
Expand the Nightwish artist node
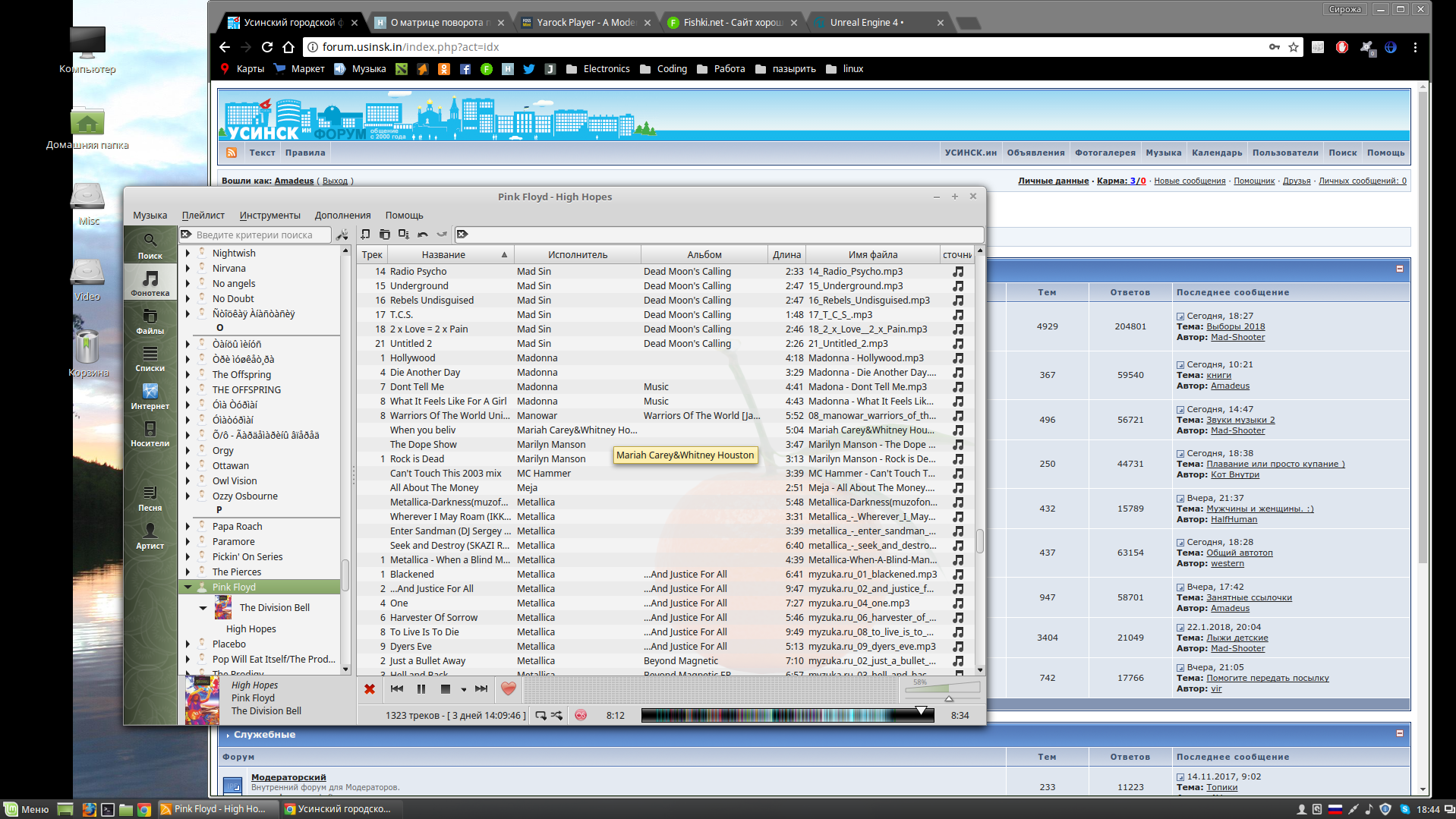(x=188, y=253)
